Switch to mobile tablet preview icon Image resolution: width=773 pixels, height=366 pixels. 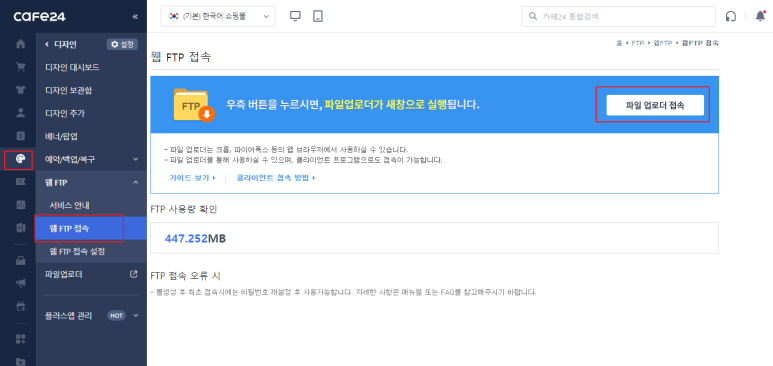[x=318, y=16]
